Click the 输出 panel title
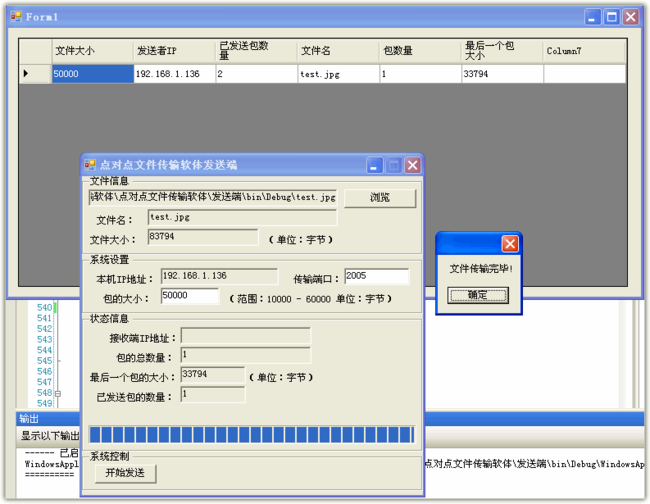The image size is (650, 504). [x=29, y=419]
